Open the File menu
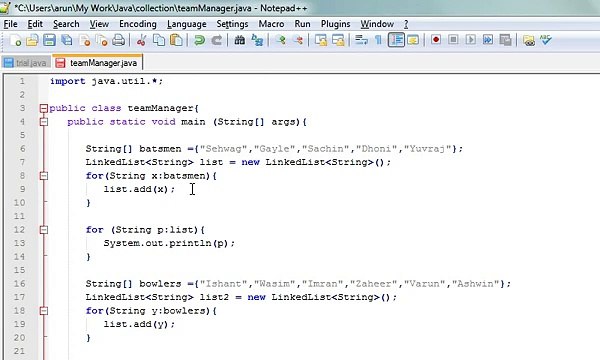Viewport: 600px width, 360px height. pyautogui.click(x=10, y=24)
